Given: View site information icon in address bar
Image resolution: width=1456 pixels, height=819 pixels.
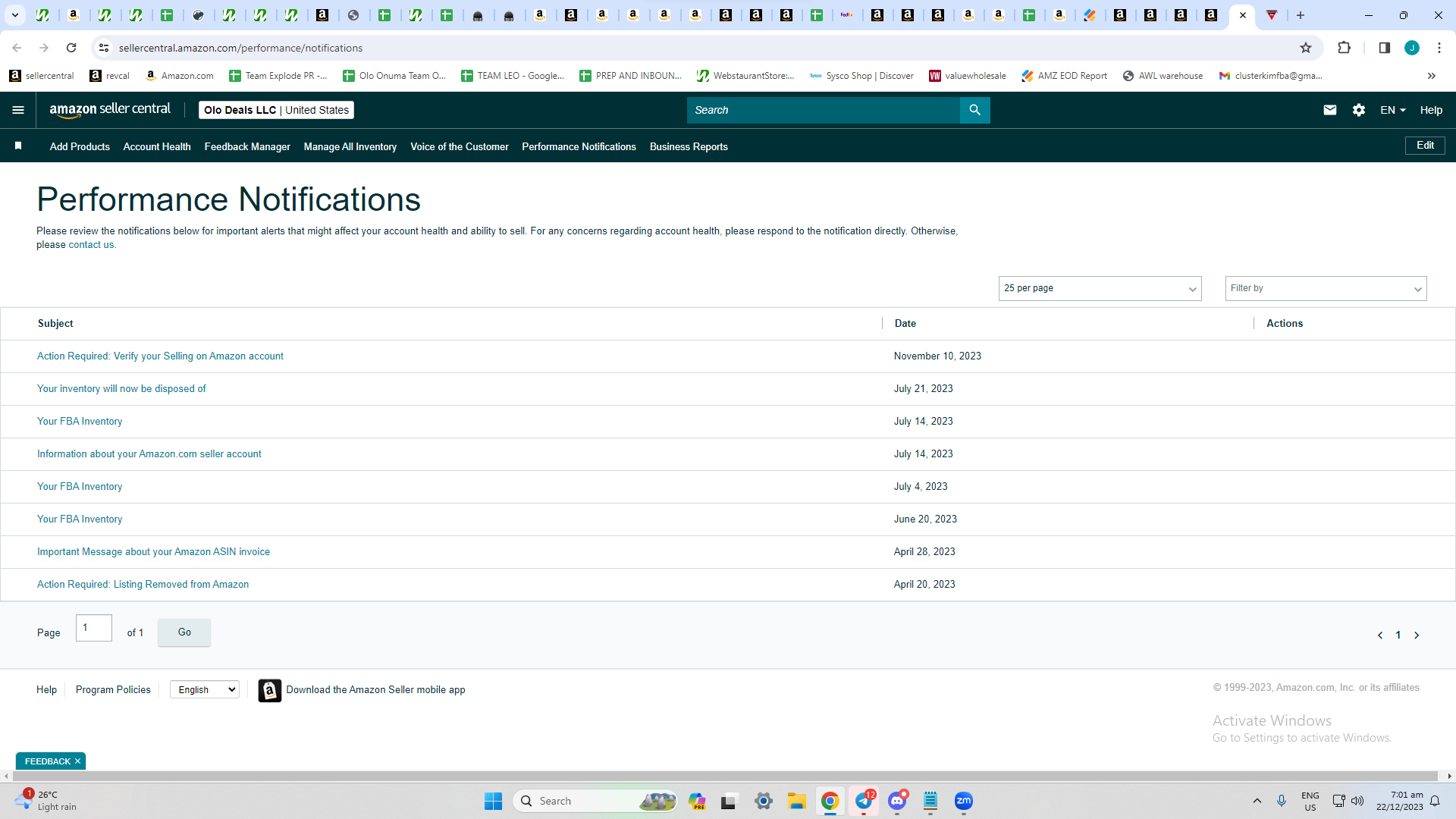Looking at the screenshot, I should click(104, 48).
